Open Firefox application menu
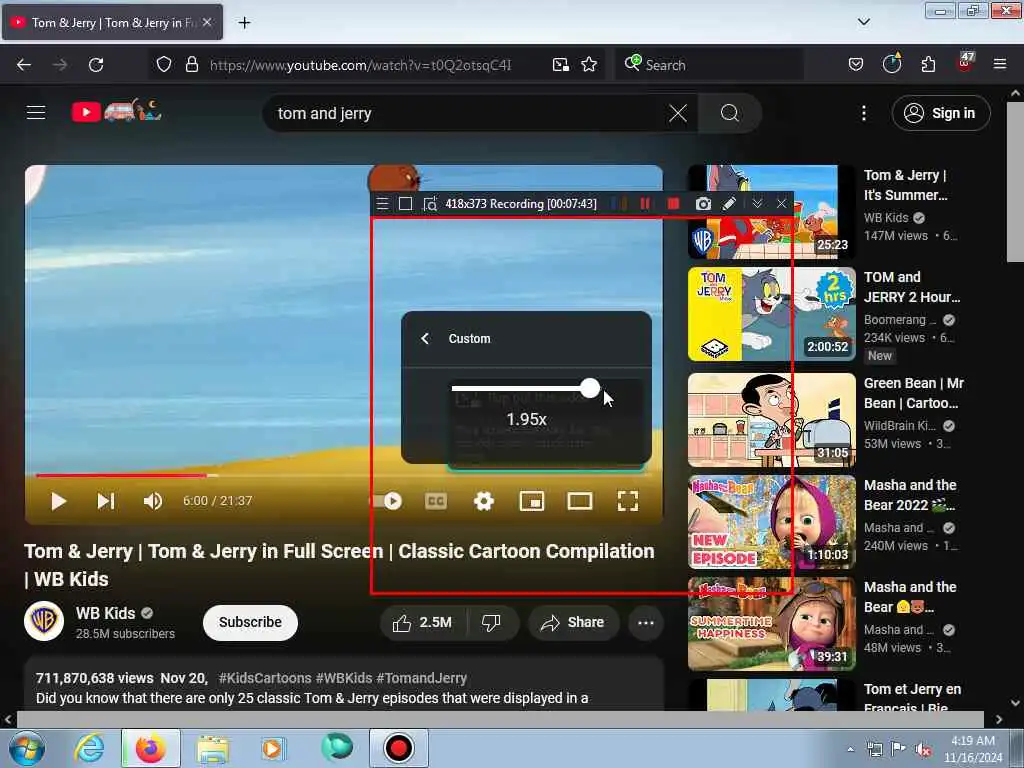 (1000, 65)
